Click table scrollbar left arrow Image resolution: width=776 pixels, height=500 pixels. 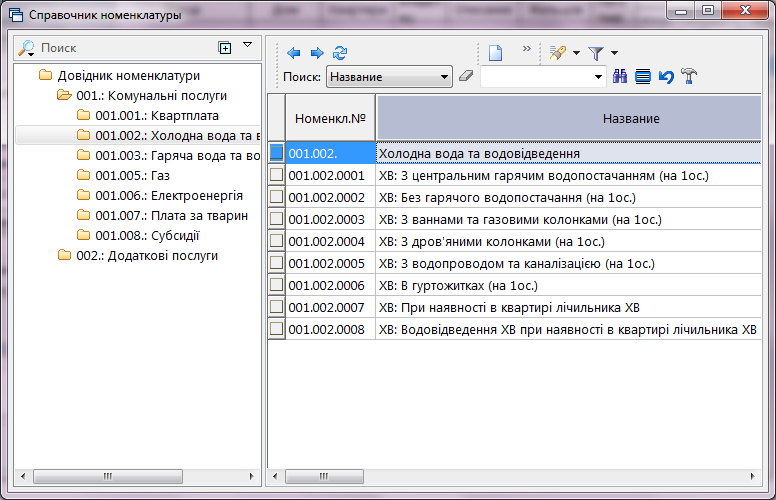coord(275,476)
